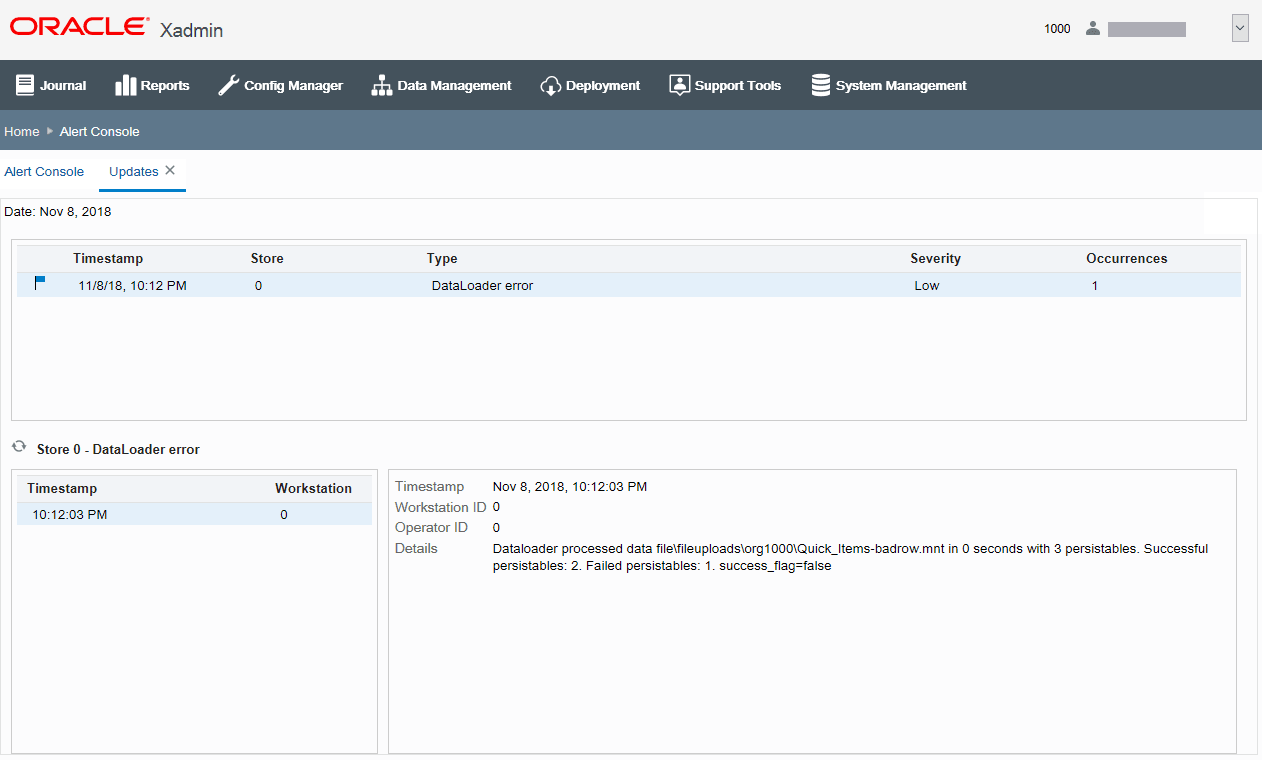1262x760 pixels.
Task: Click the 'Store 0 - DataLoader error' heading
Action: tap(118, 449)
